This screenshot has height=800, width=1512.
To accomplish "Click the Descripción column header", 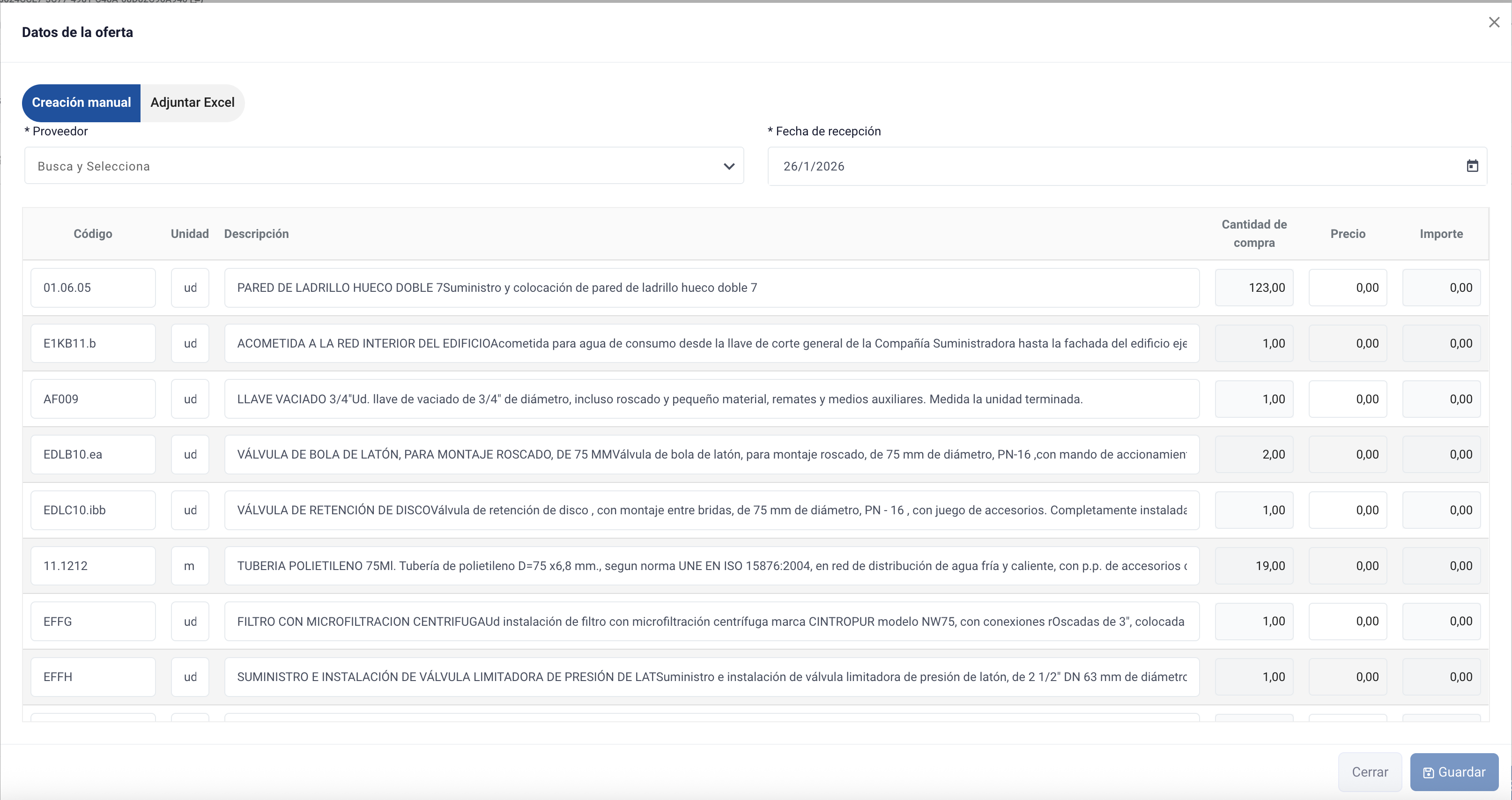I will [x=256, y=234].
